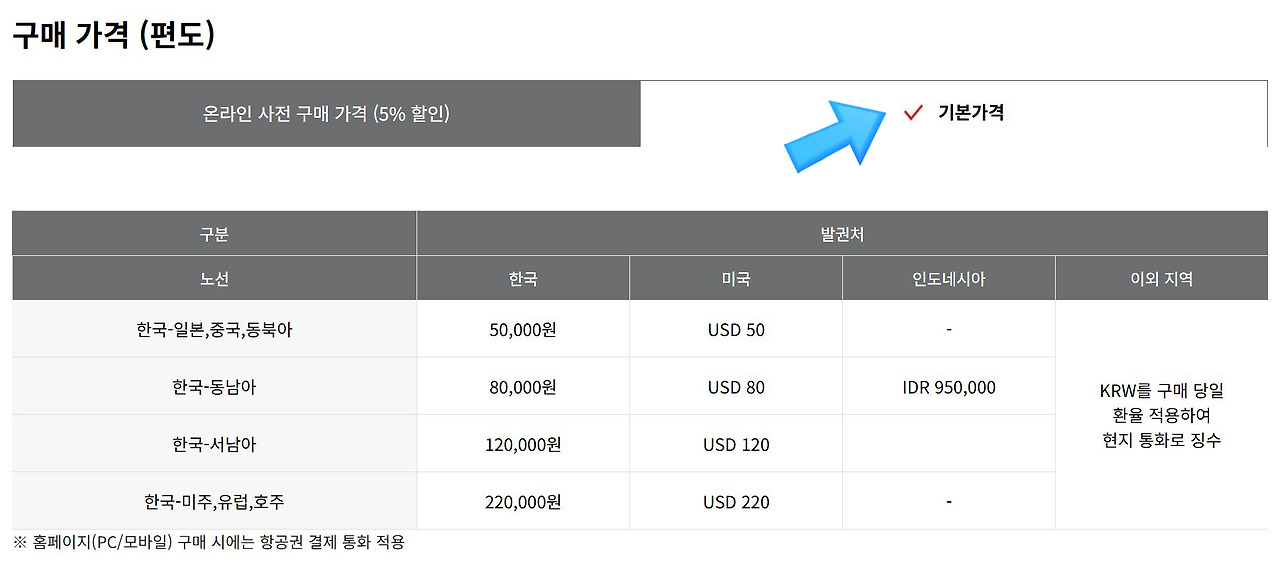Click the 미국 column header
Screen dimensions: 1280x575
[x=736, y=279]
